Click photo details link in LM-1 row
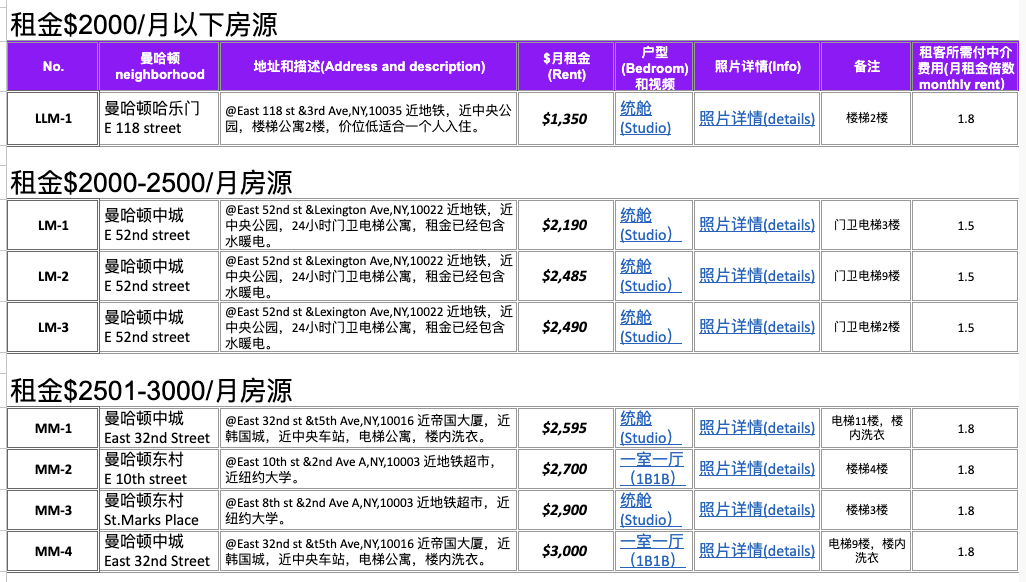This screenshot has width=1026, height=582. [x=756, y=225]
